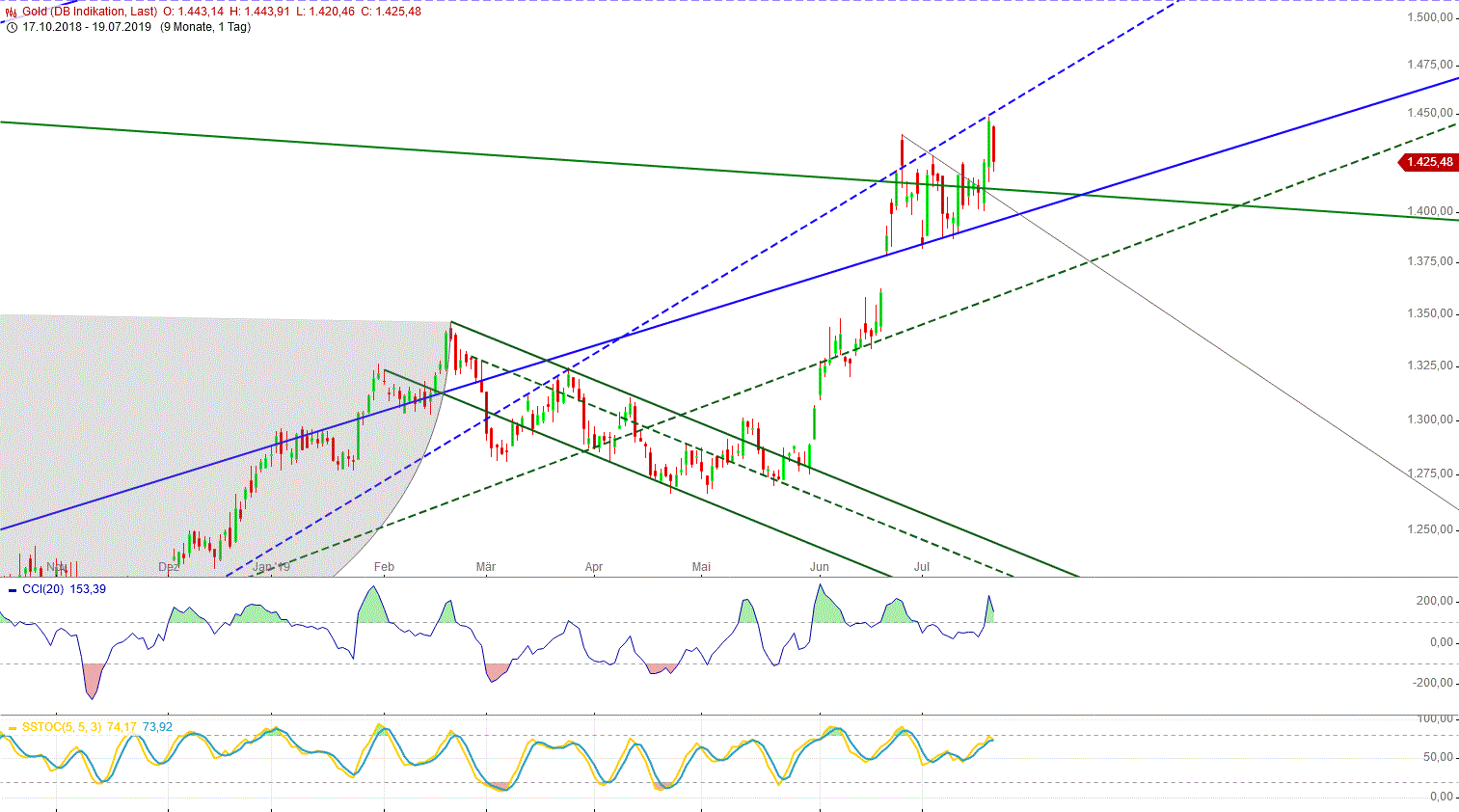
Task: Click the "Jul" month label on time axis
Action: tap(922, 567)
